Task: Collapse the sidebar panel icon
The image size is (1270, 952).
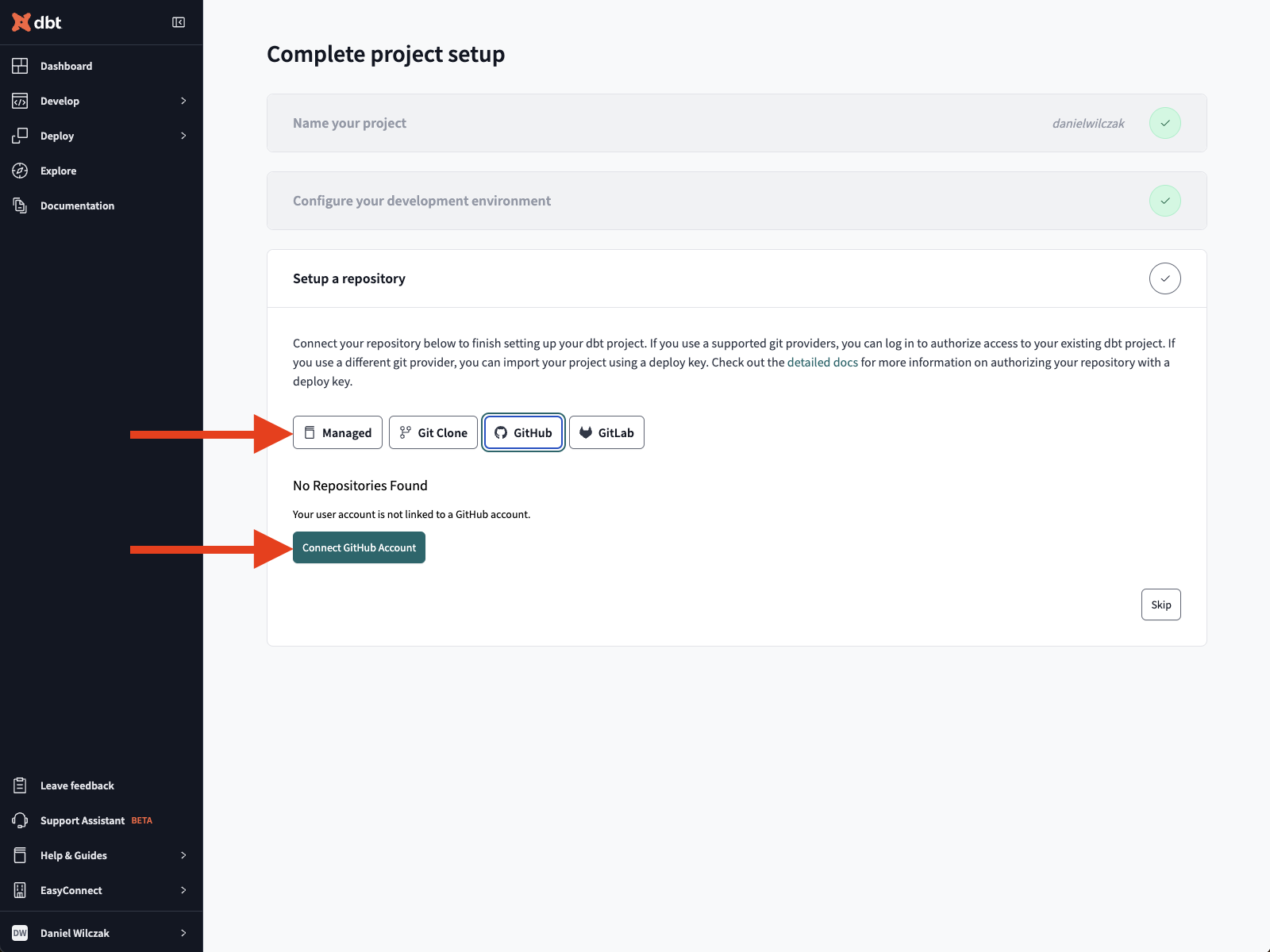Action: pyautogui.click(x=179, y=22)
